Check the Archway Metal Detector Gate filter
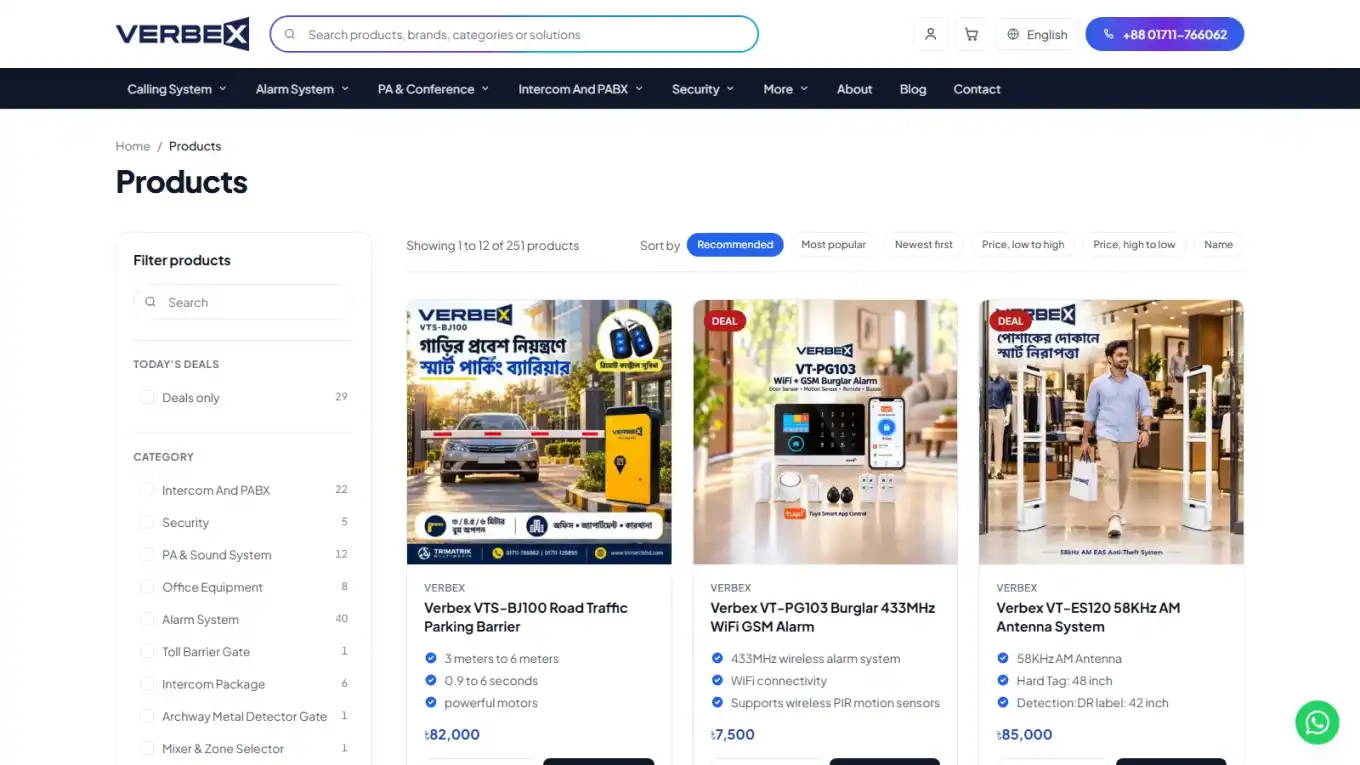Image resolution: width=1360 pixels, height=765 pixels. coord(147,717)
